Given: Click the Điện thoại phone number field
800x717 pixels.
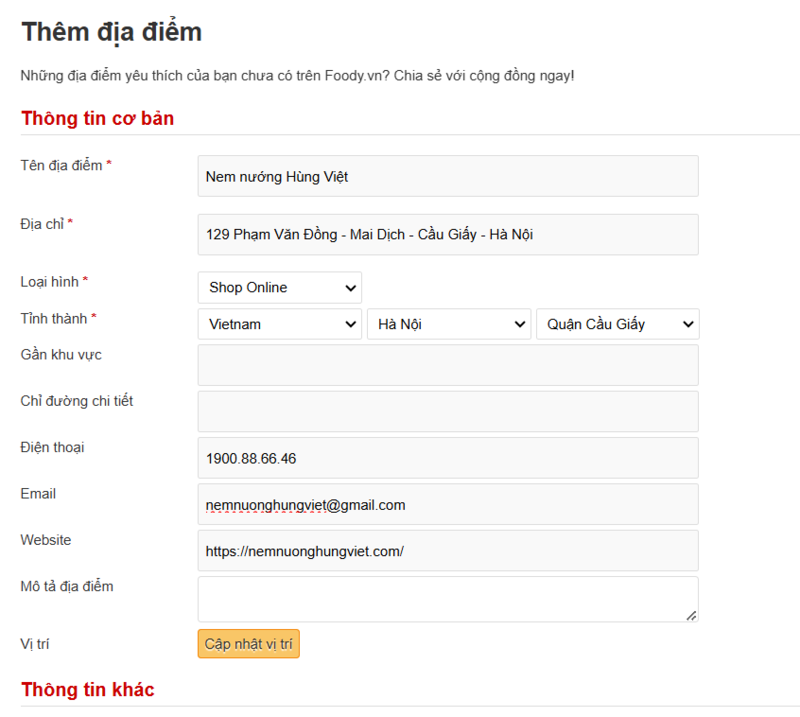Looking at the screenshot, I should tap(447, 458).
